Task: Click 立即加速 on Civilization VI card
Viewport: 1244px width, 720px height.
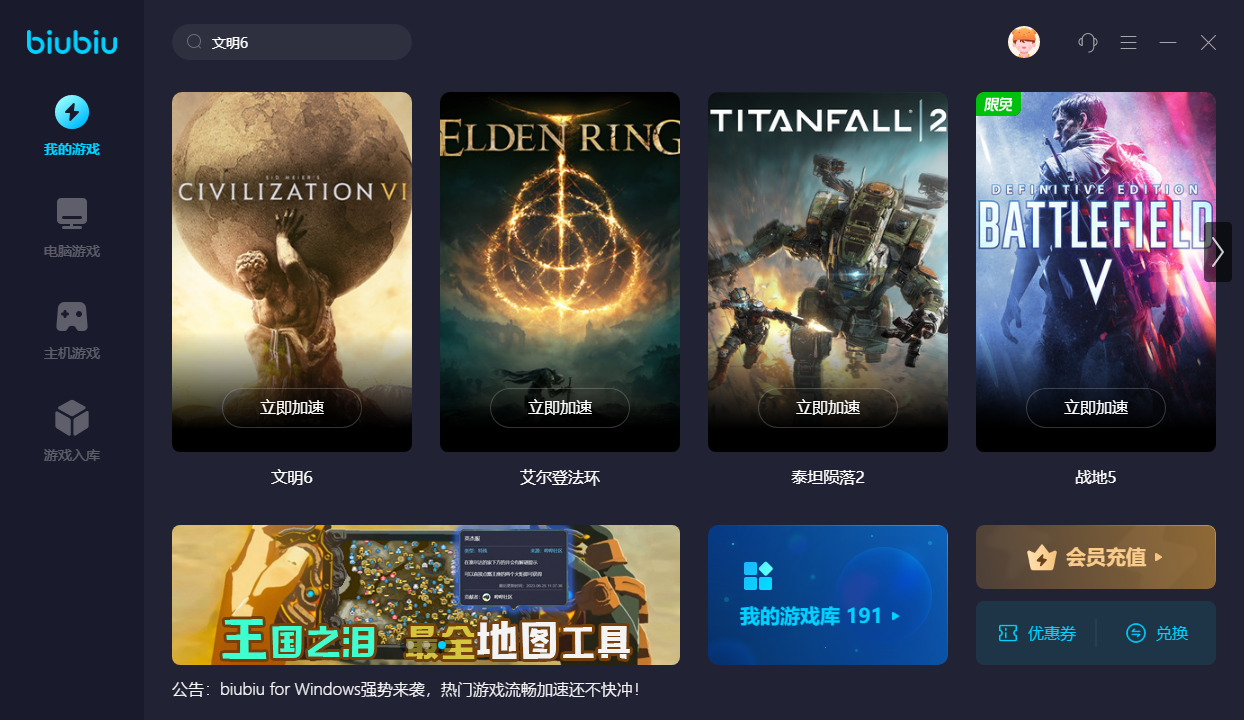Action: pos(292,408)
